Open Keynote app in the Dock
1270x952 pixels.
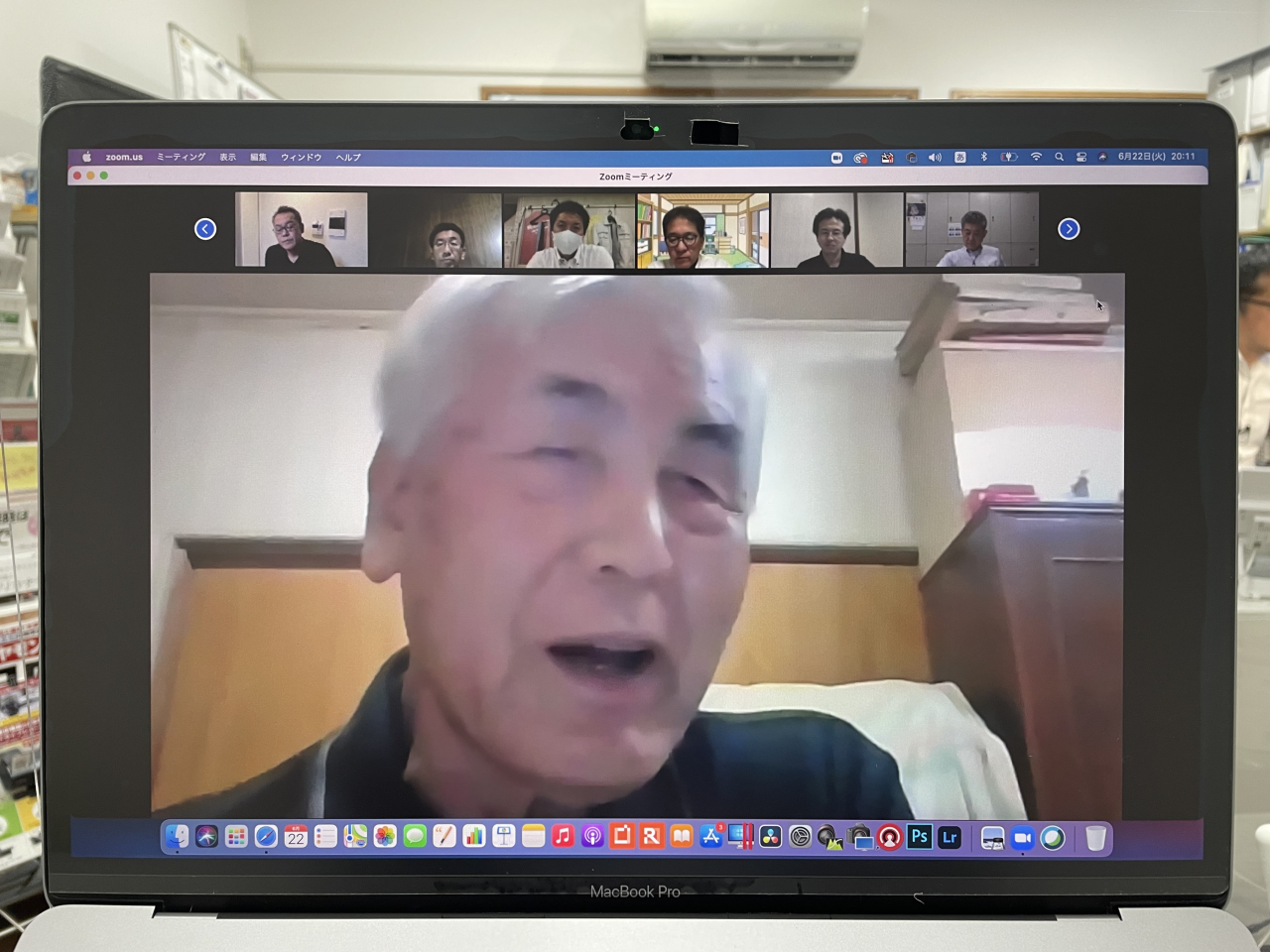pyautogui.click(x=504, y=837)
